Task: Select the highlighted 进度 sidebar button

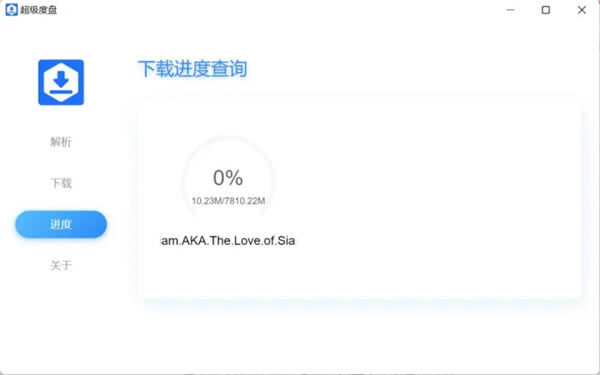Action: point(61,224)
